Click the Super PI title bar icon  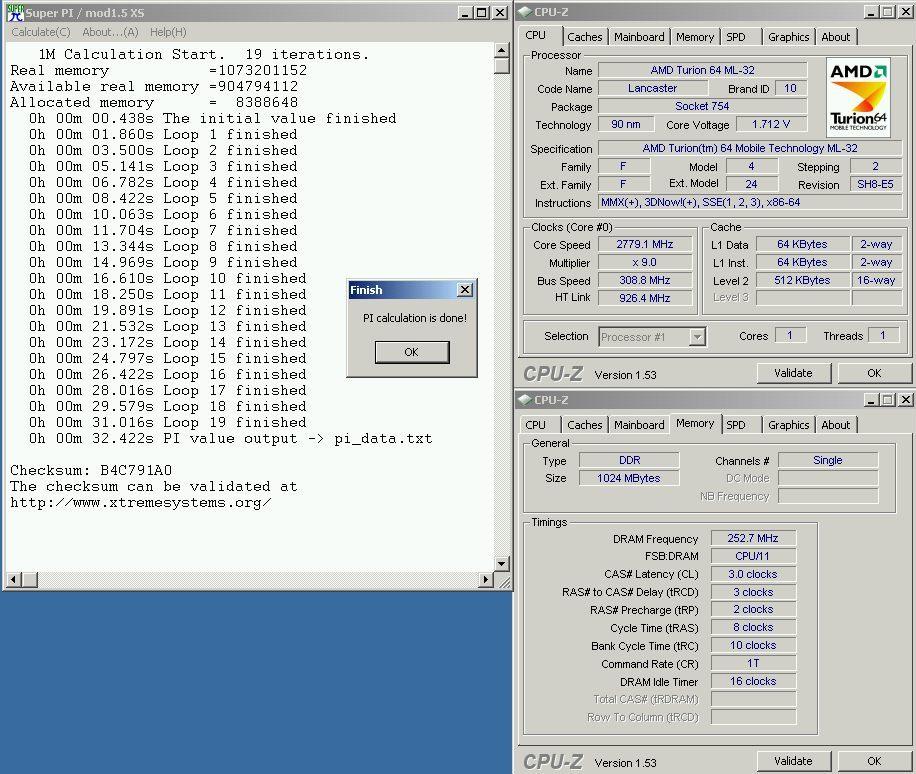pos(15,12)
